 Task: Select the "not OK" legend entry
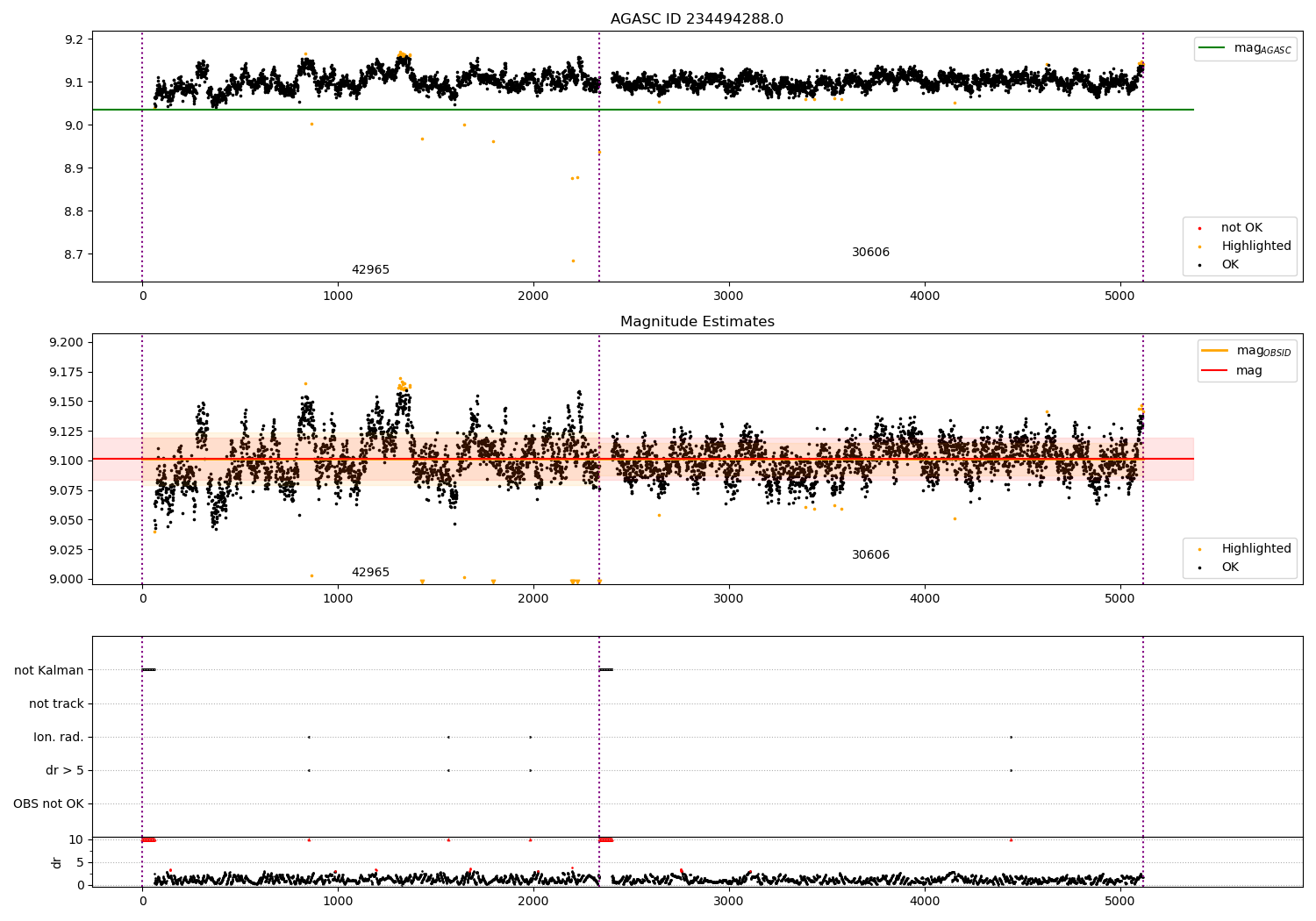coord(1241,228)
